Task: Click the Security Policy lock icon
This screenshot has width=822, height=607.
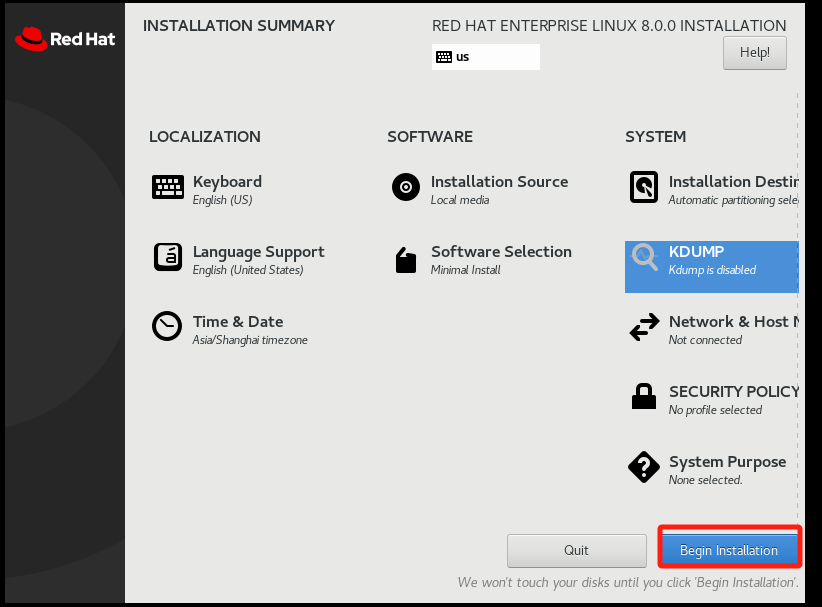Action: pyautogui.click(x=644, y=396)
